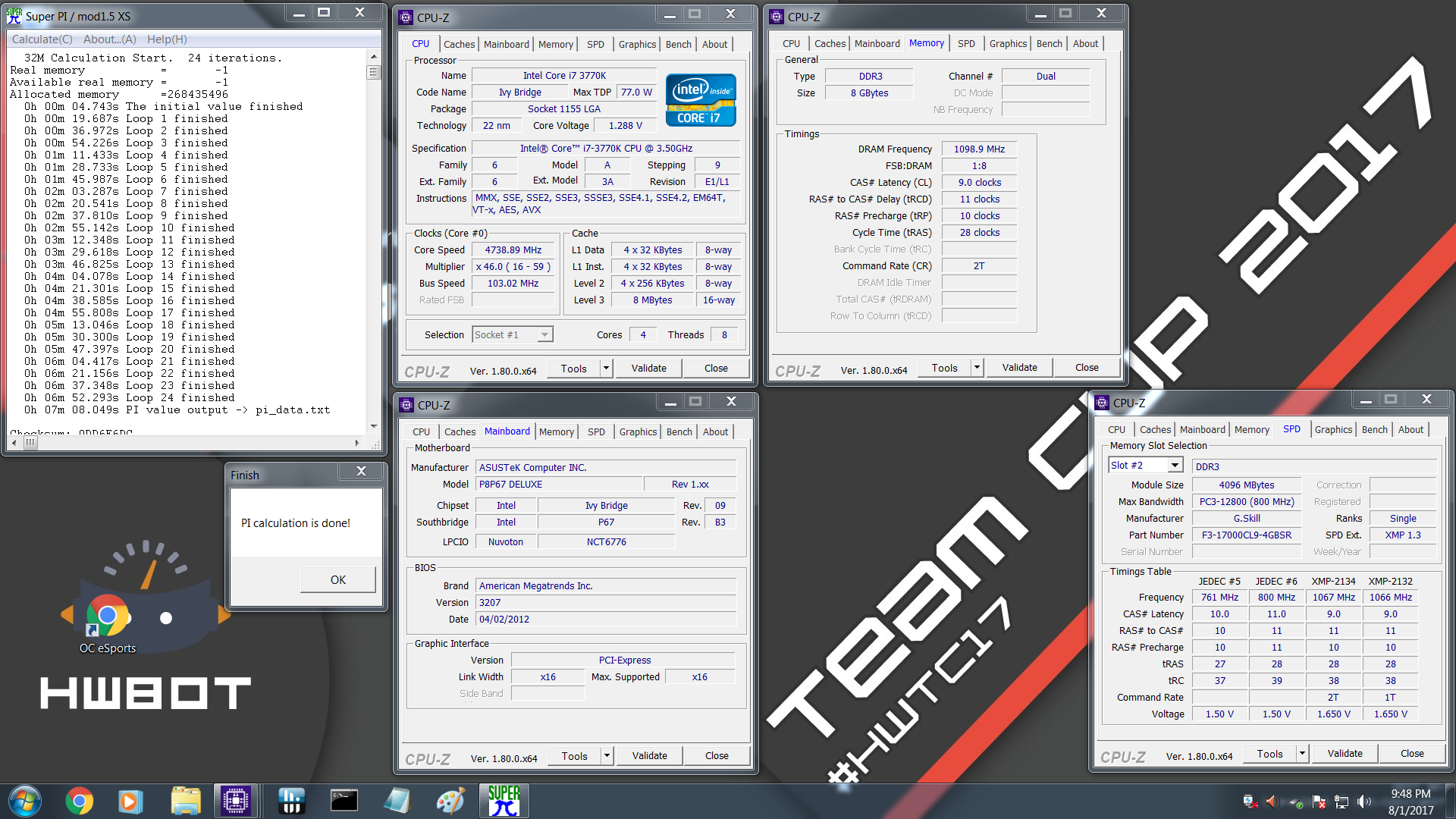Screen dimensions: 1456x819
Task: Click CPU-Z Memory window title icon
Action: pos(777,17)
